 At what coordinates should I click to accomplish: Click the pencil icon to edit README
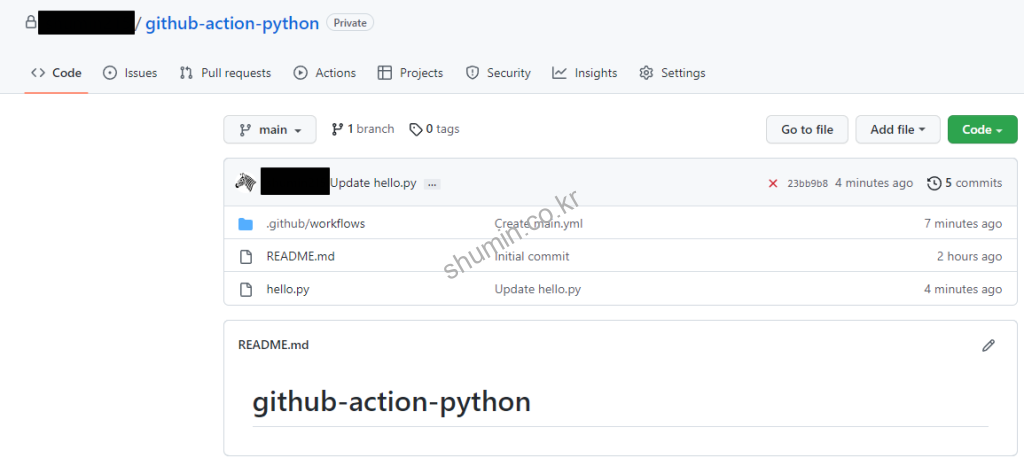click(988, 345)
